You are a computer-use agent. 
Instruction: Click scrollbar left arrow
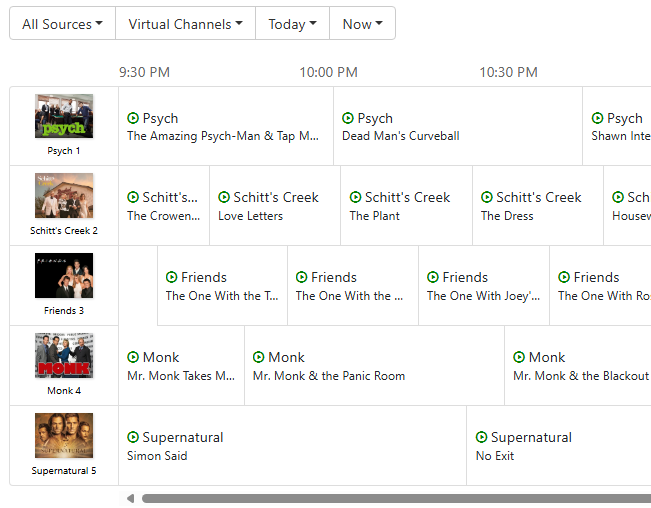tap(129, 498)
